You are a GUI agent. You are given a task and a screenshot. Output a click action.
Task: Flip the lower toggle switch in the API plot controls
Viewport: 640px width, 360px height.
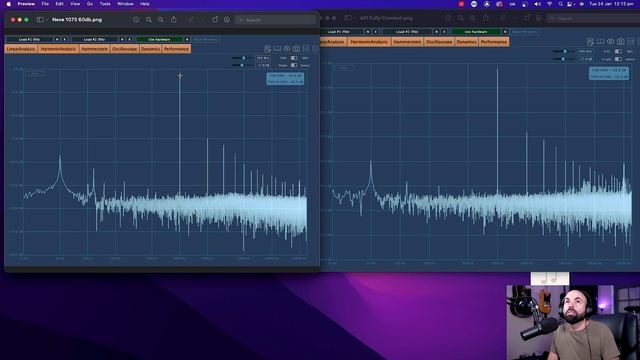point(618,59)
